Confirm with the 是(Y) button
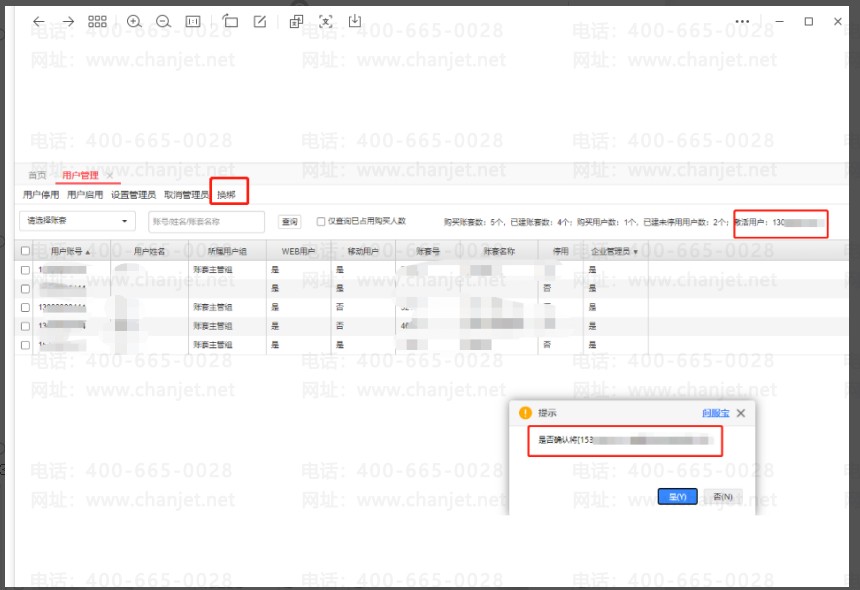 677,497
